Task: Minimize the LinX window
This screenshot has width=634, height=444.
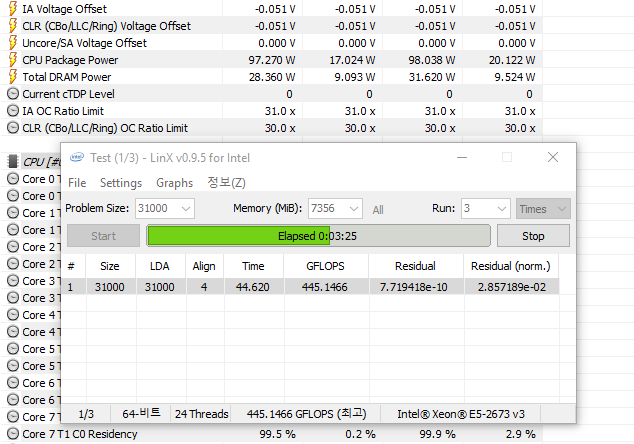Action: [462, 157]
